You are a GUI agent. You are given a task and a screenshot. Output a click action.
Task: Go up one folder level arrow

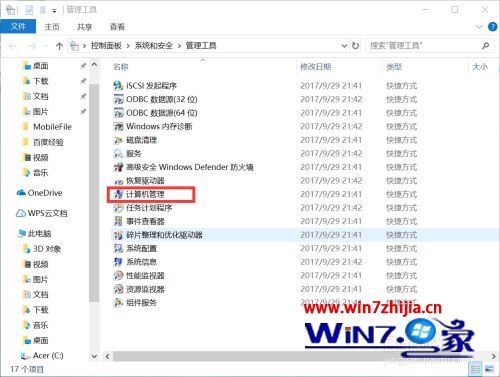click(x=59, y=46)
